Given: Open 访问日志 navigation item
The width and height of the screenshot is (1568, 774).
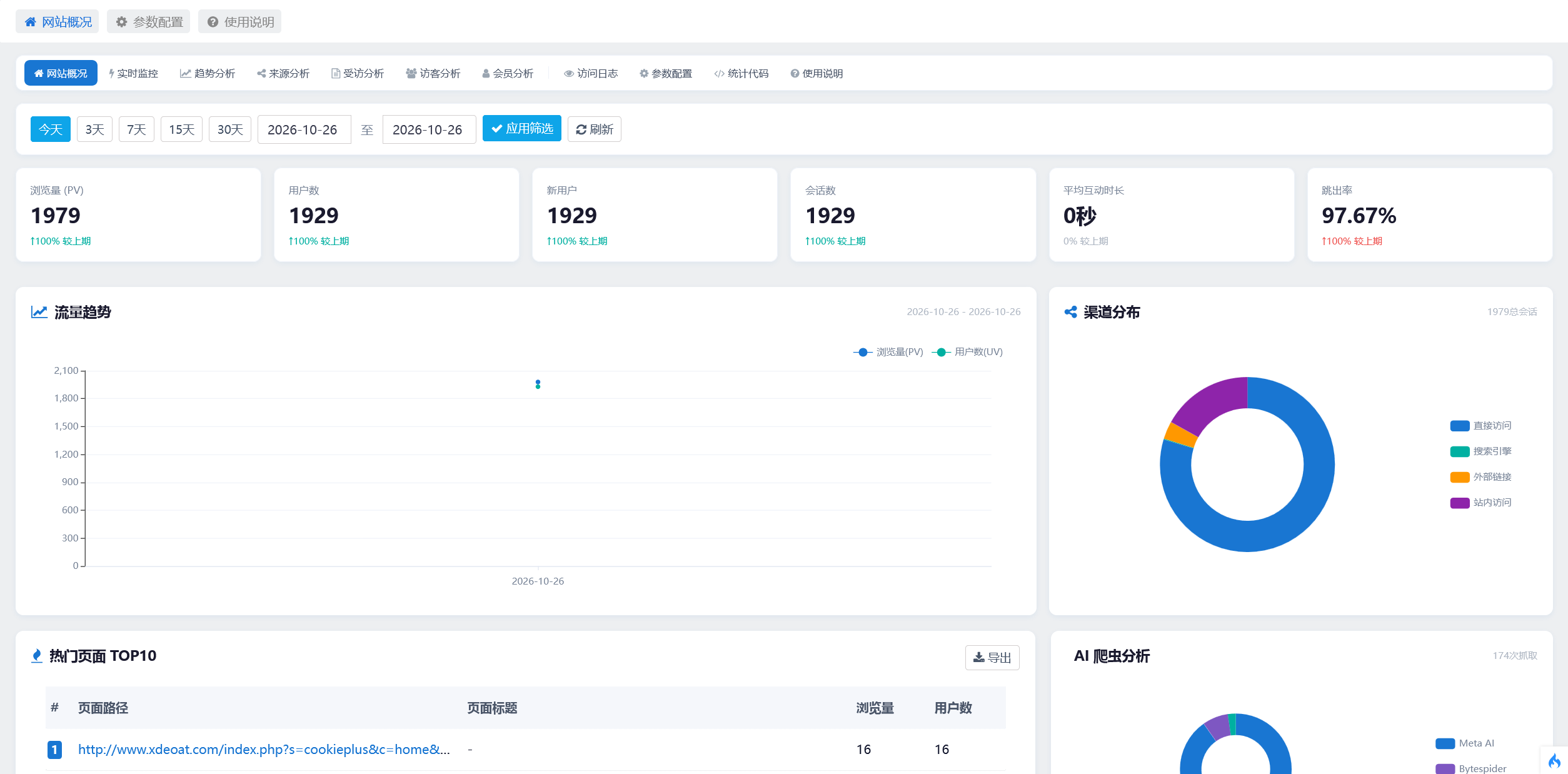Looking at the screenshot, I should [x=591, y=73].
